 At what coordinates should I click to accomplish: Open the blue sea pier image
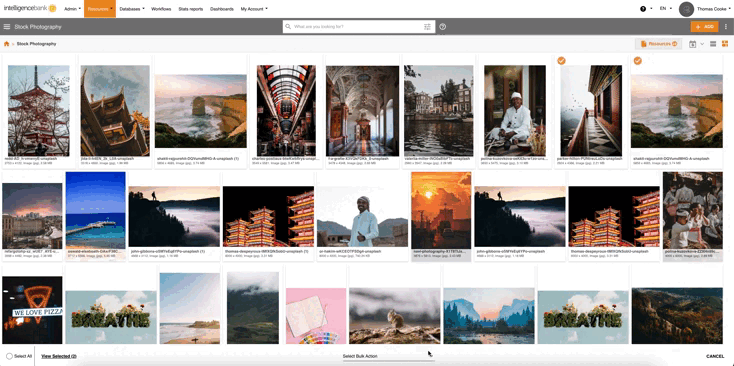point(95,210)
